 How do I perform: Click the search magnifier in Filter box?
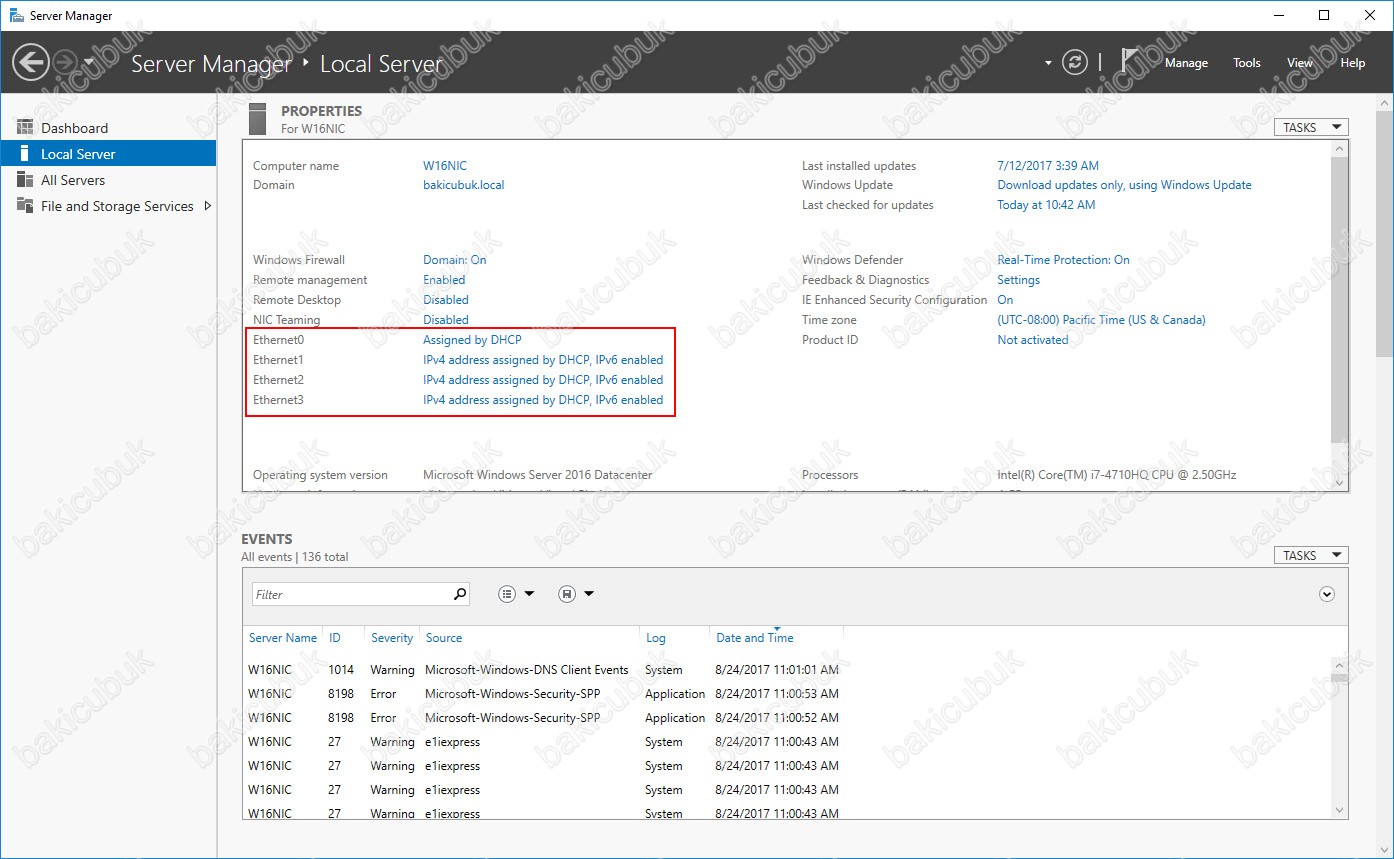click(x=459, y=594)
